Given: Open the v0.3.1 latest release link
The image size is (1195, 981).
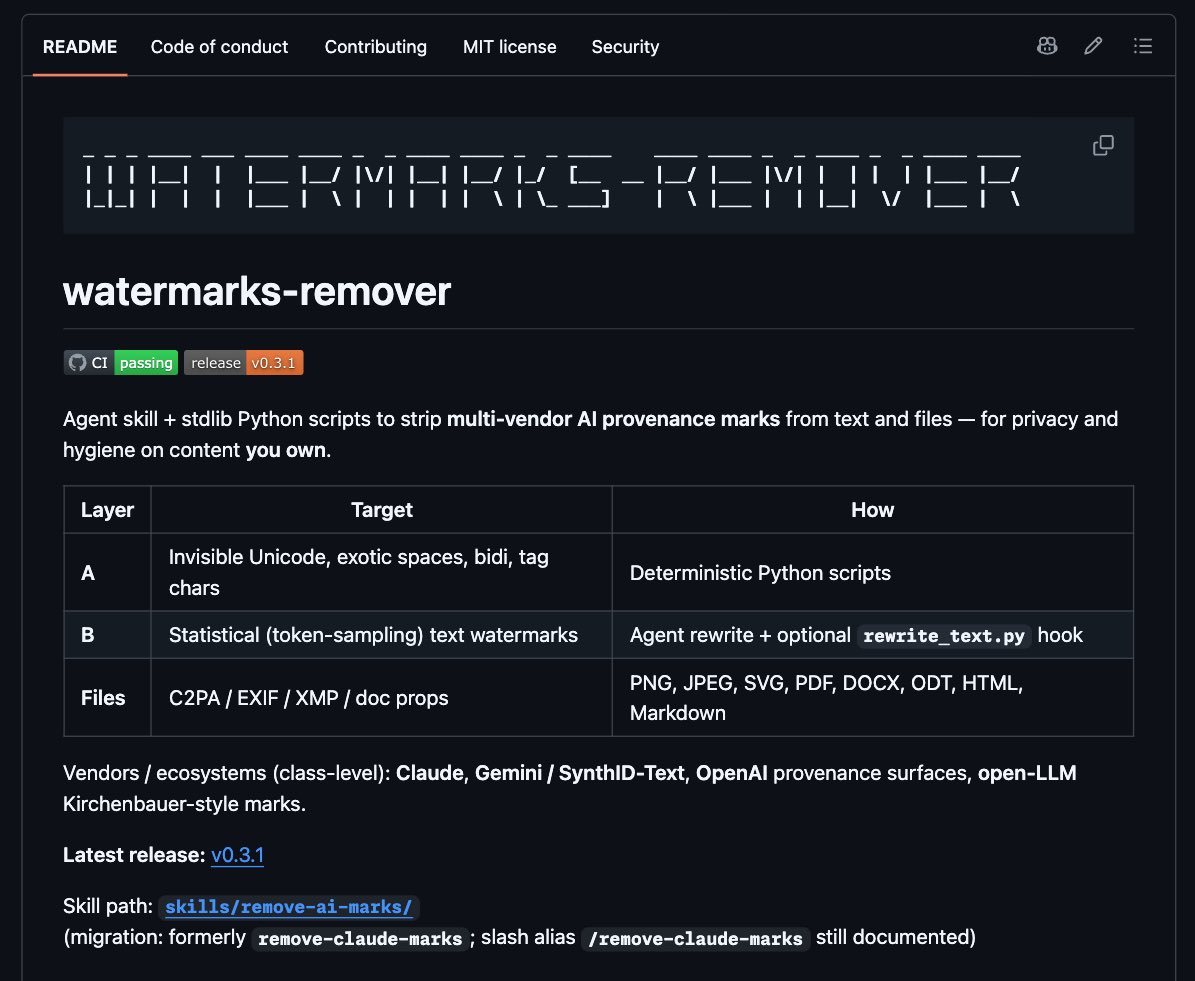Looking at the screenshot, I should 237,855.
